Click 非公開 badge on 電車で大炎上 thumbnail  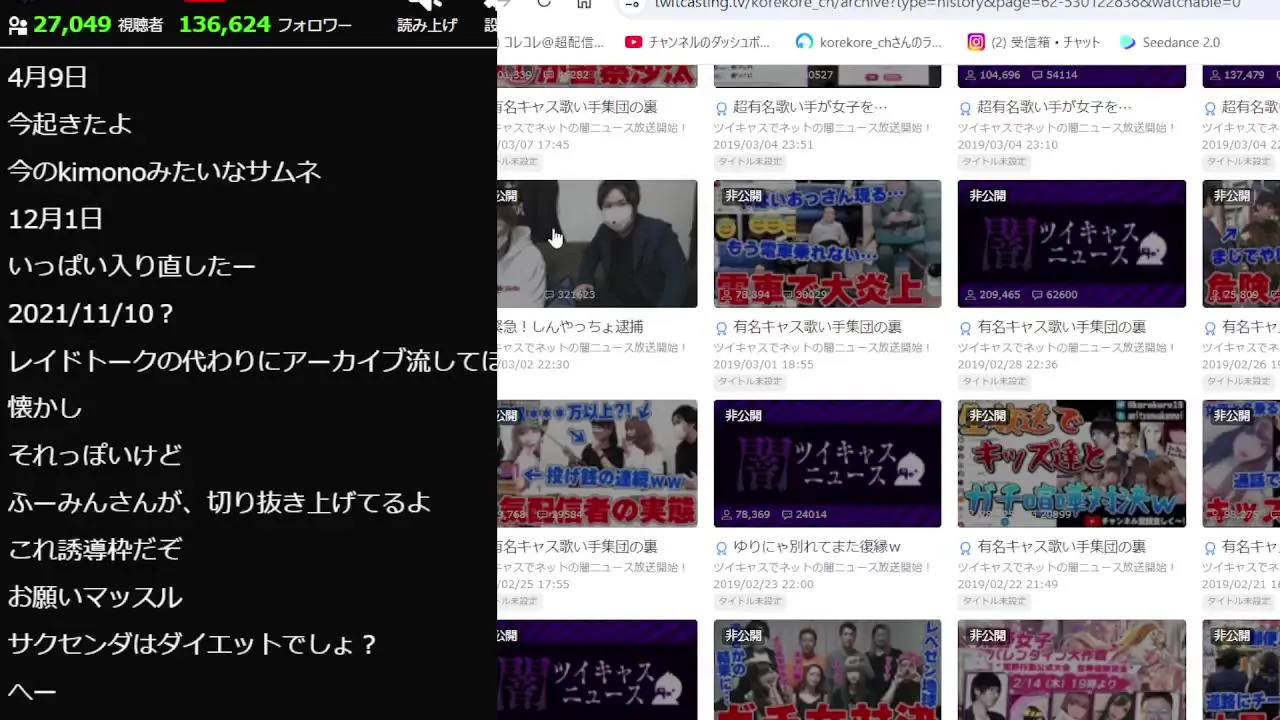(743, 196)
